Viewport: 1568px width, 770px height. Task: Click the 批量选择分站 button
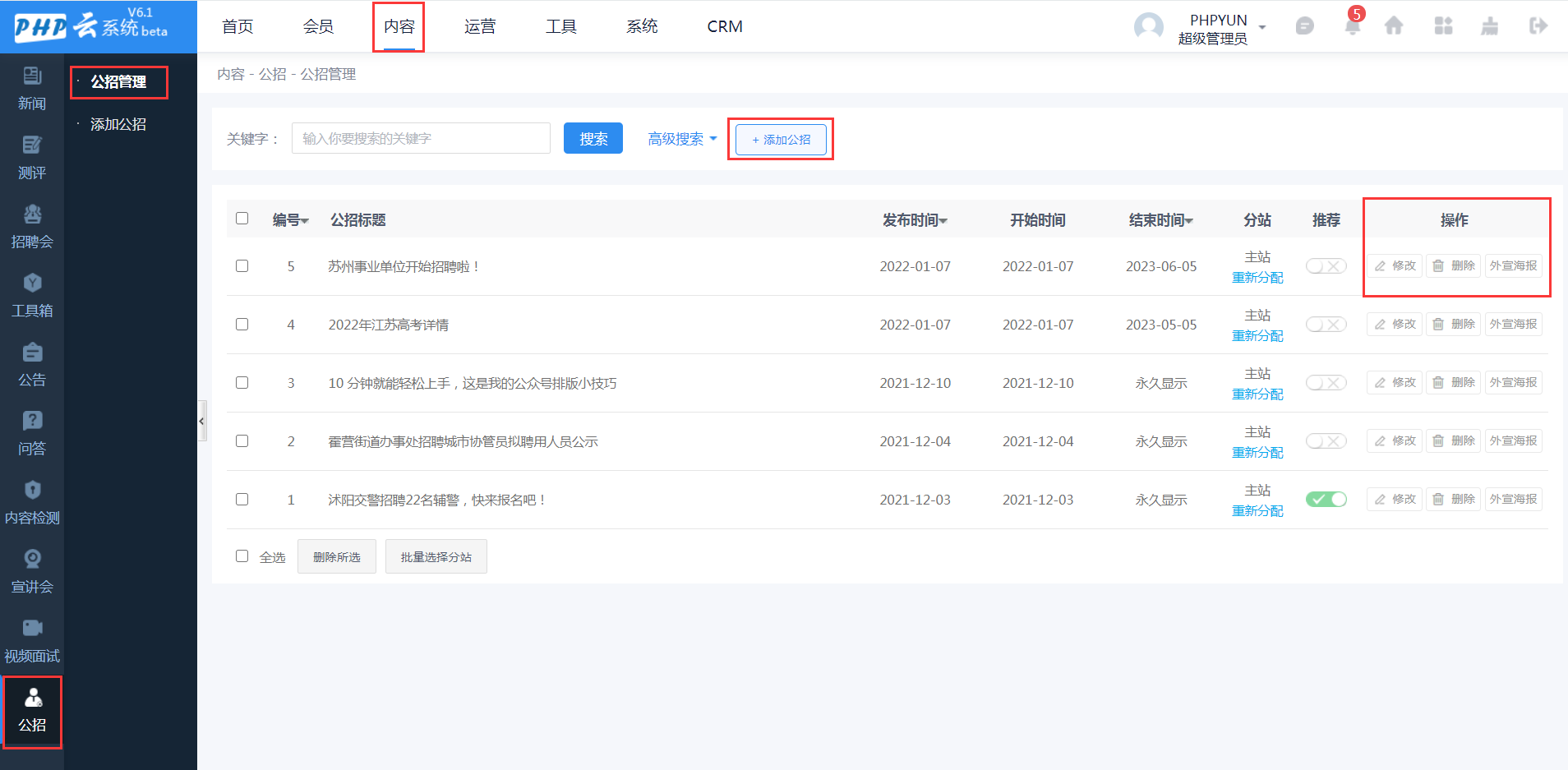click(436, 556)
